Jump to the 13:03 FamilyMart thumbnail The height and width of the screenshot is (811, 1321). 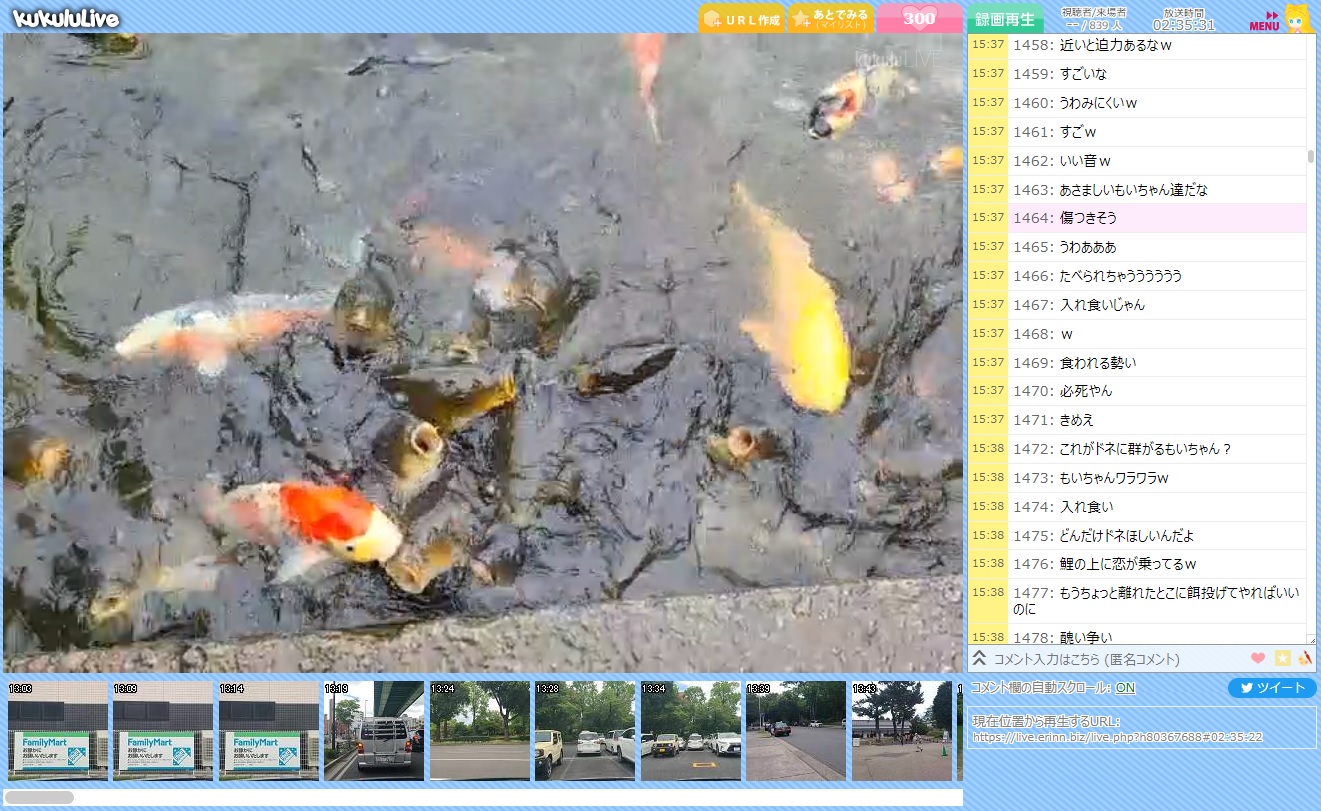[x=57, y=731]
